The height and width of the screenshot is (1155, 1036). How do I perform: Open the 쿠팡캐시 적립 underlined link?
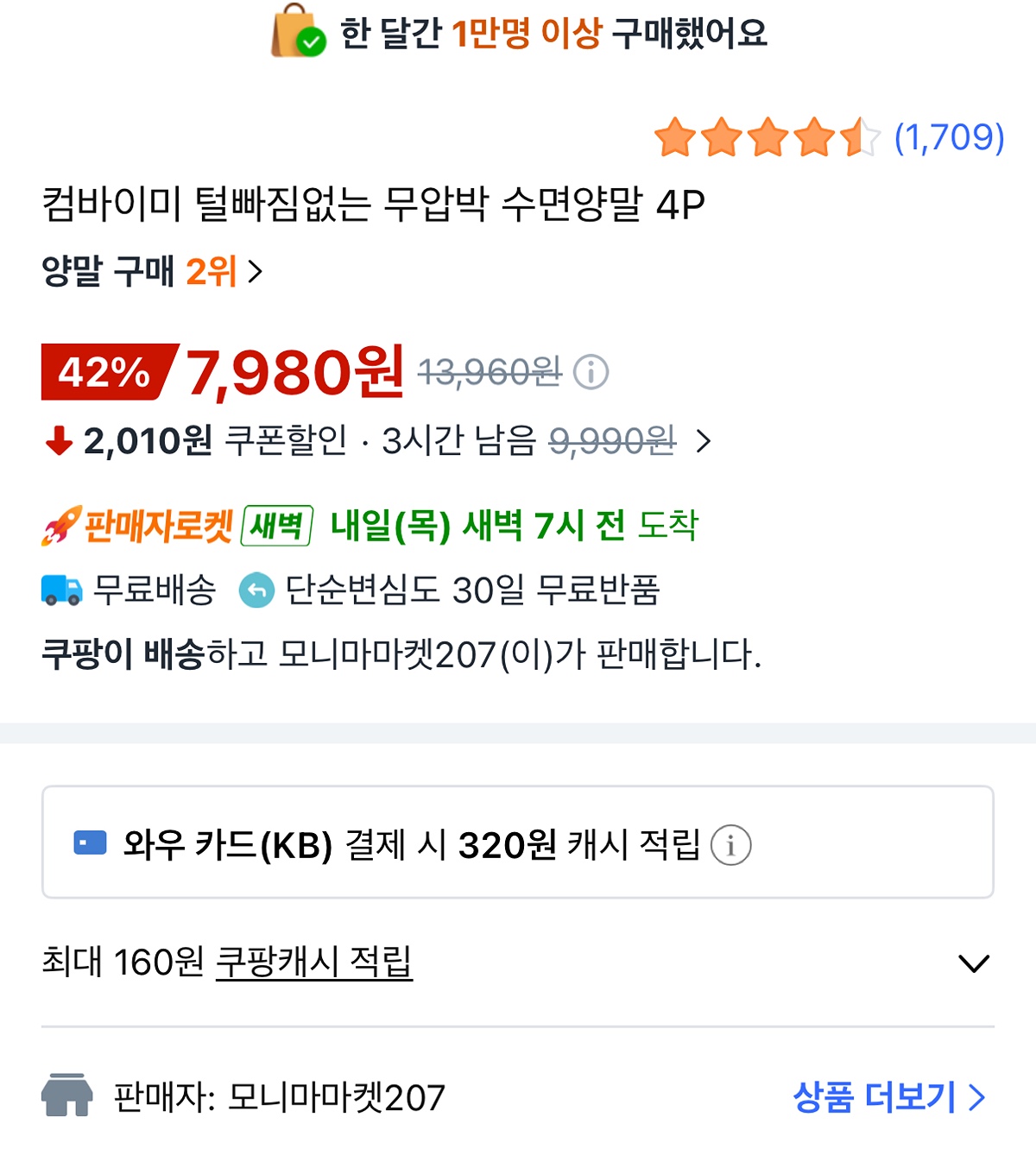313,962
